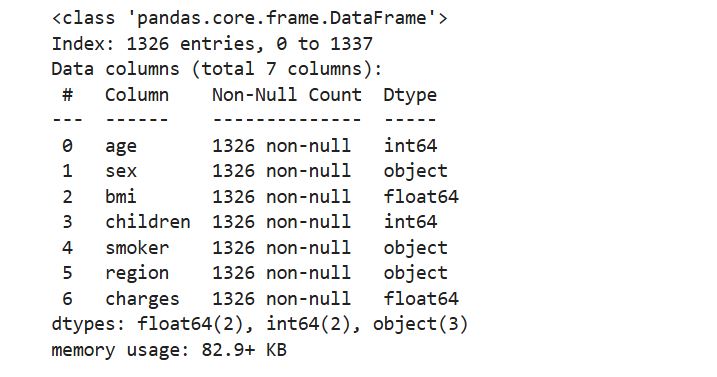Click the object dtype of smoker row
The width and height of the screenshot is (717, 377).
click(416, 248)
